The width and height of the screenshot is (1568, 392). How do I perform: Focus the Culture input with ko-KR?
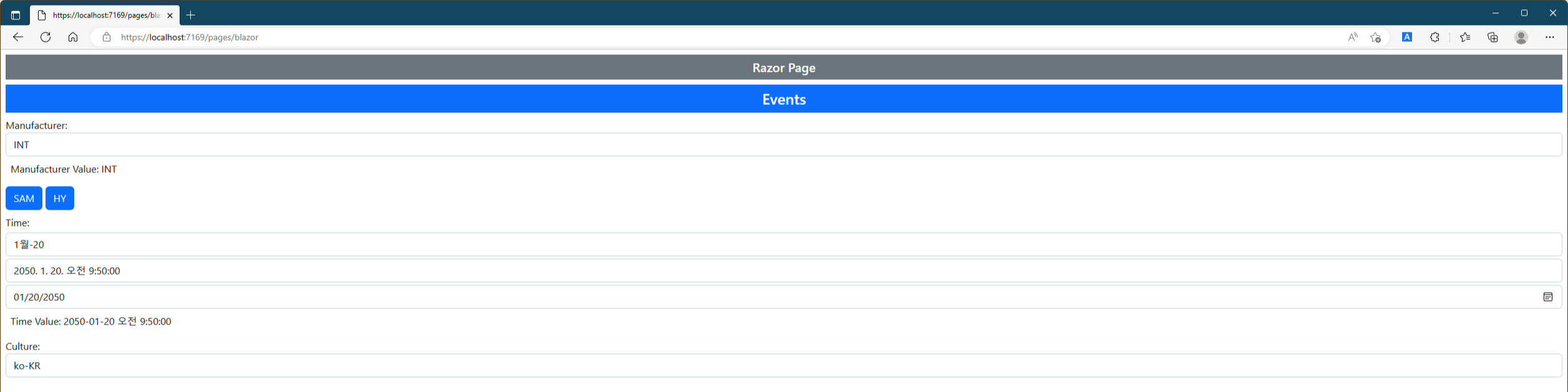[784, 366]
